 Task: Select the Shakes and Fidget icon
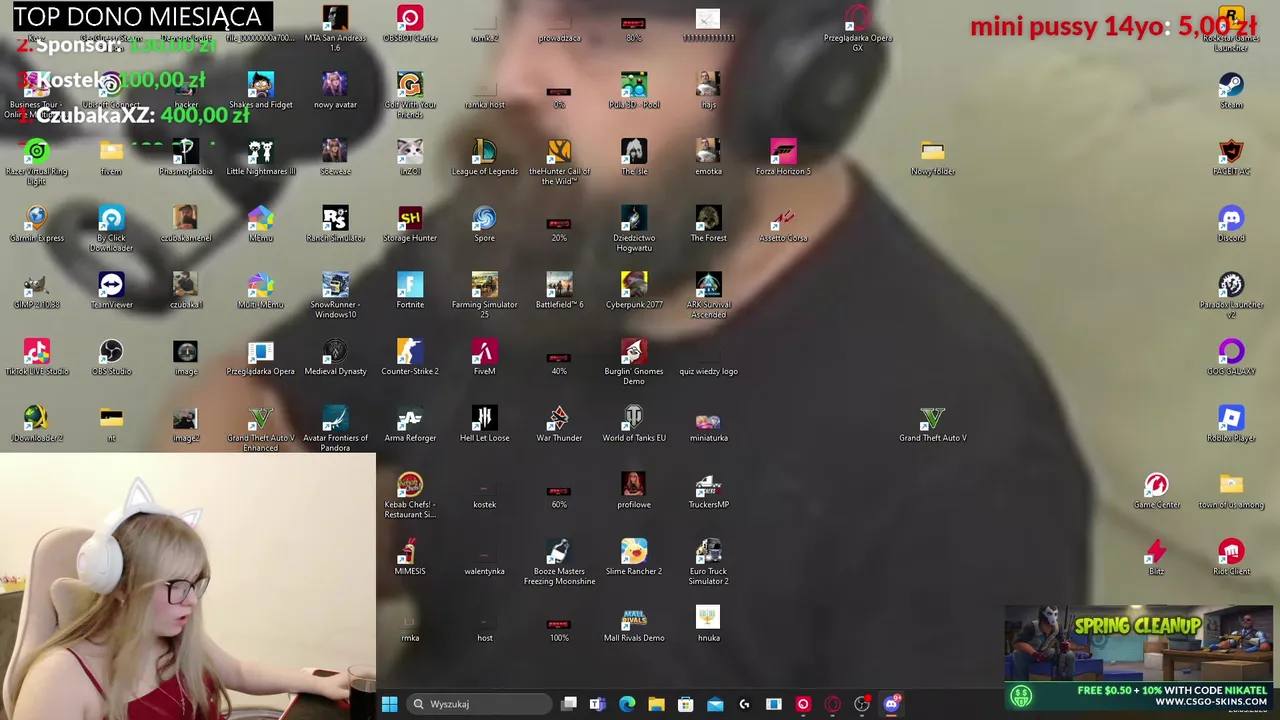tap(260, 85)
